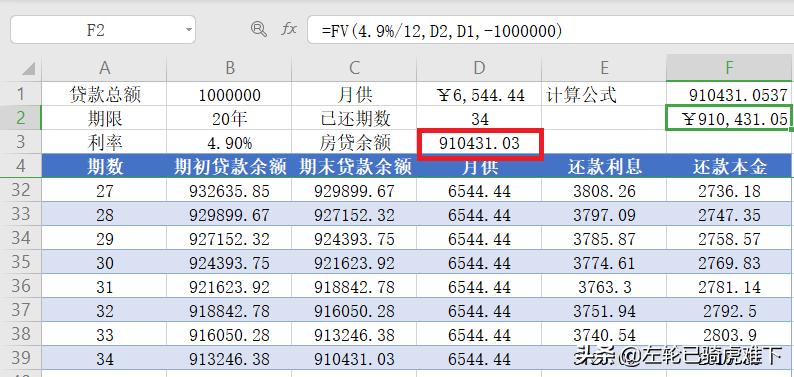794x377 pixels.
Task: Click the select-all corner triangle
Action: coord(28,69)
